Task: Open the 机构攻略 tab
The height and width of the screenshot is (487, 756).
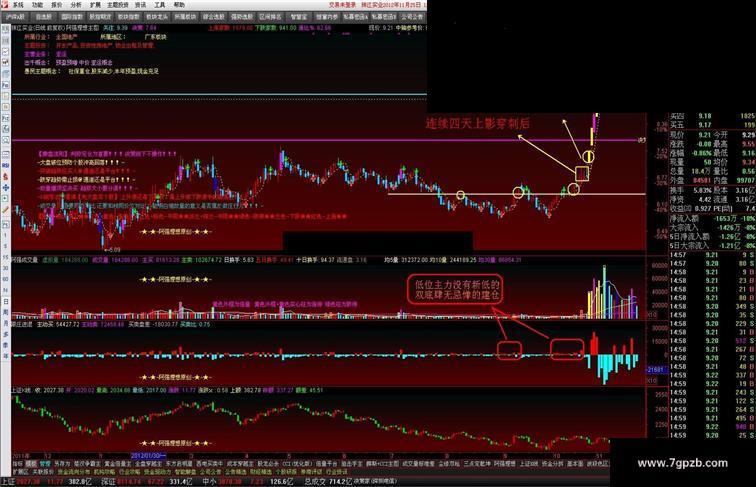Action: (104, 472)
